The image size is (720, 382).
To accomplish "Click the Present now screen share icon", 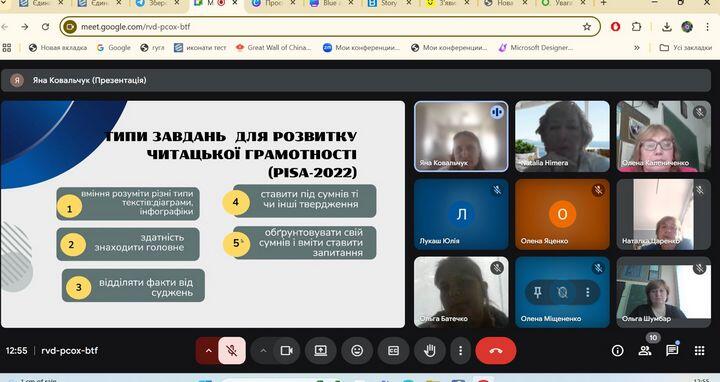I will coord(321,351).
